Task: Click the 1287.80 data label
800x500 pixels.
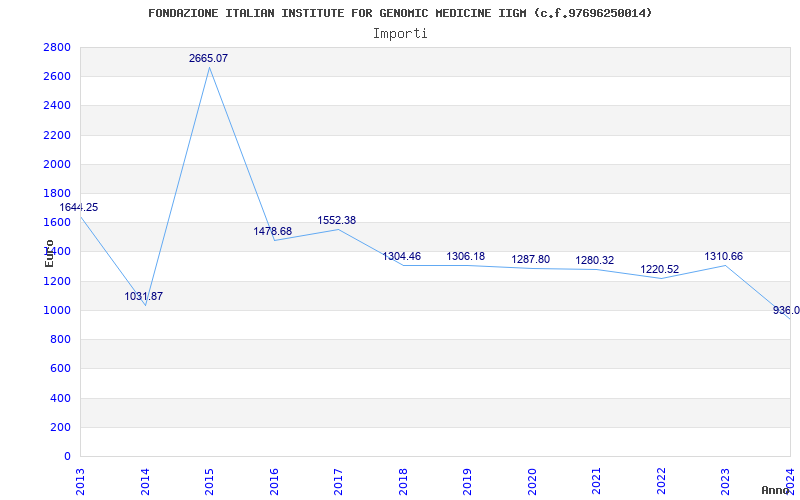Action: pos(530,259)
